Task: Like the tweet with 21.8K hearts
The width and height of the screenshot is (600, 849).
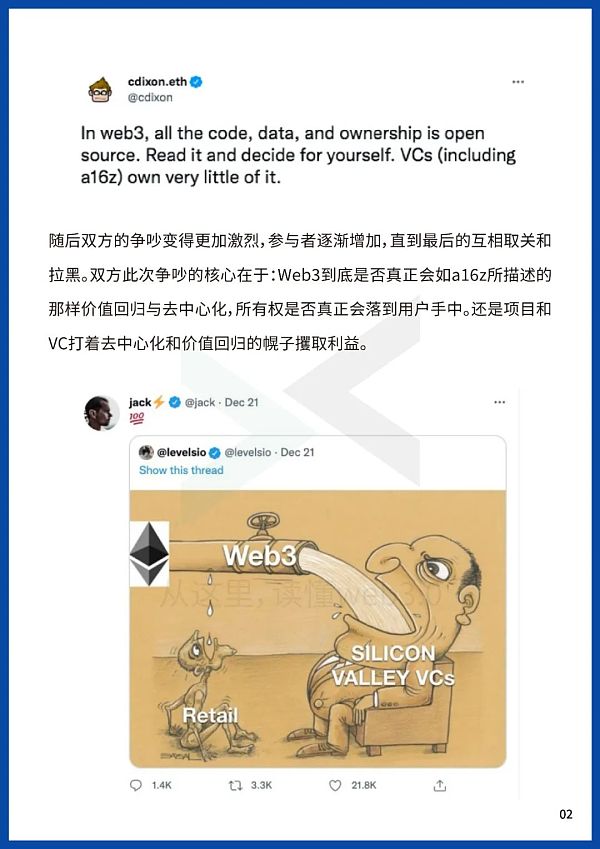Action: coord(335,785)
